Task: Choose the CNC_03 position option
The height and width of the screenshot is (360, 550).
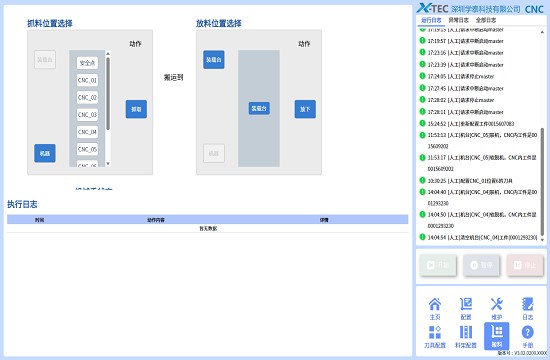Action: click(87, 115)
